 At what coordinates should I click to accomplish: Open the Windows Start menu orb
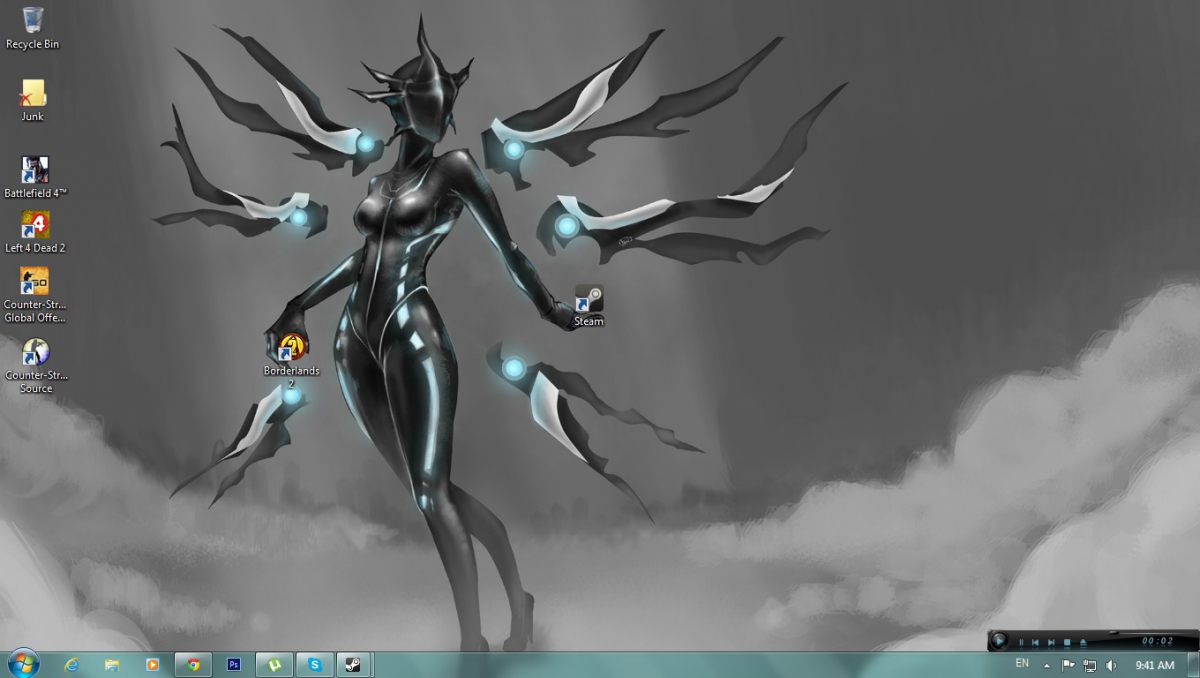[23, 663]
